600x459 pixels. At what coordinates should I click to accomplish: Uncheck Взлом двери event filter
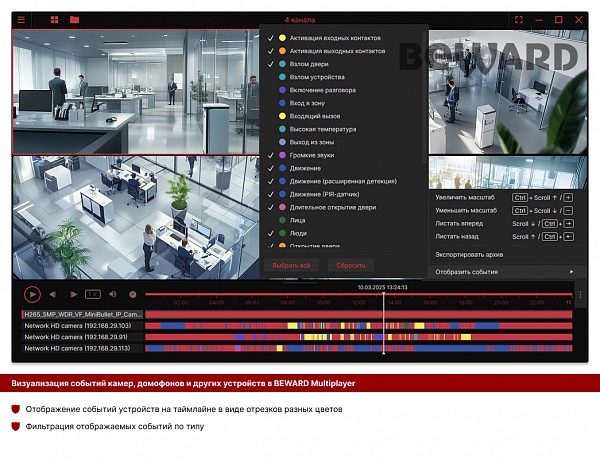click(x=271, y=64)
